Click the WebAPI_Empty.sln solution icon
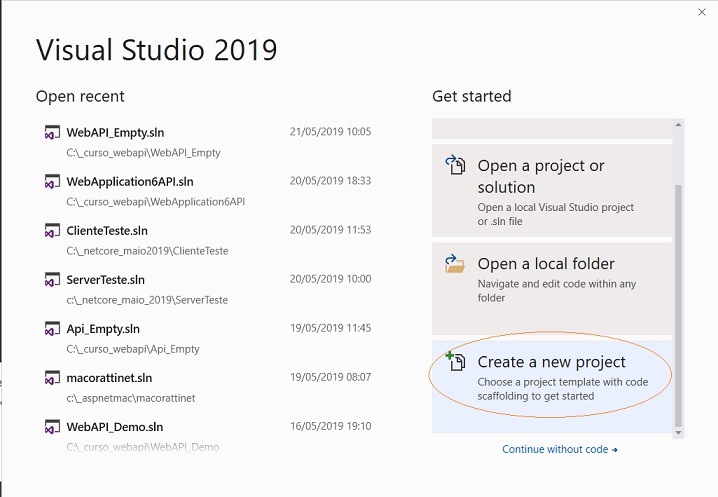718x497 pixels. click(52, 132)
